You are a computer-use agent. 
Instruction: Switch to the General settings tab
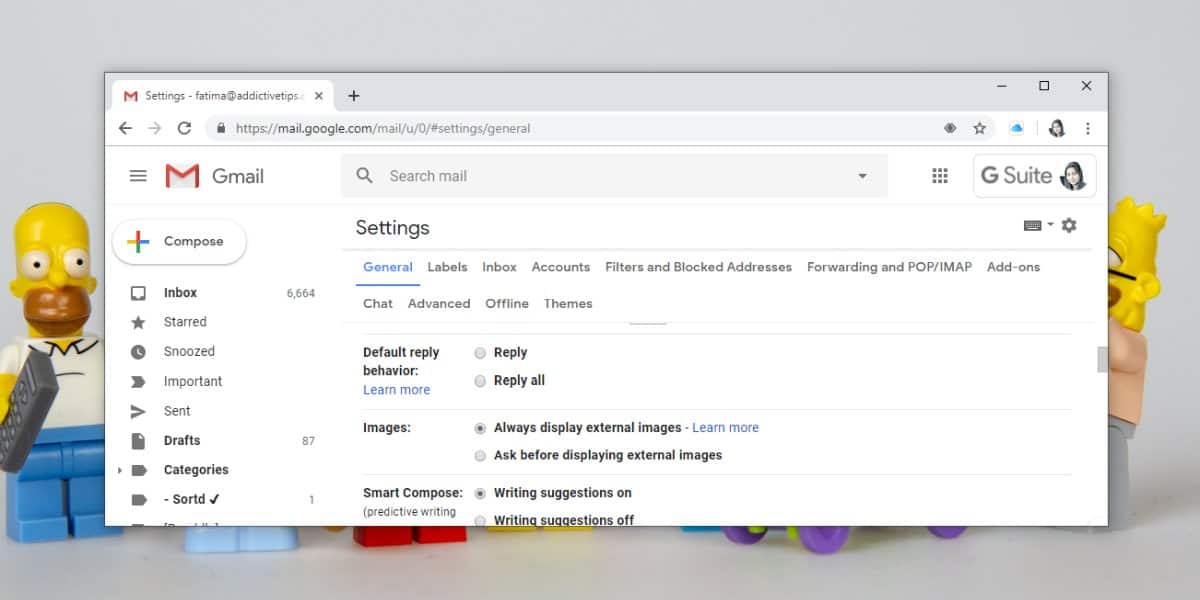[388, 267]
